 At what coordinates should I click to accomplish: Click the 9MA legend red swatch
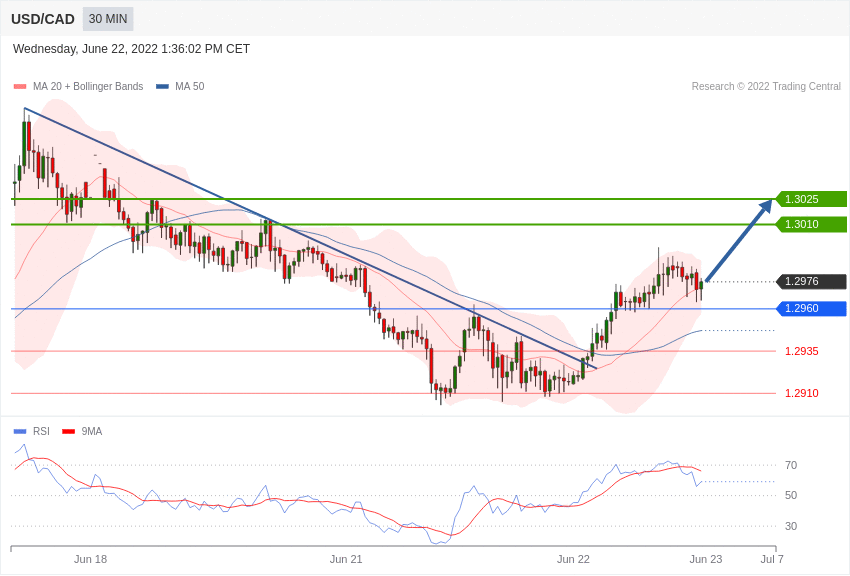coord(68,431)
